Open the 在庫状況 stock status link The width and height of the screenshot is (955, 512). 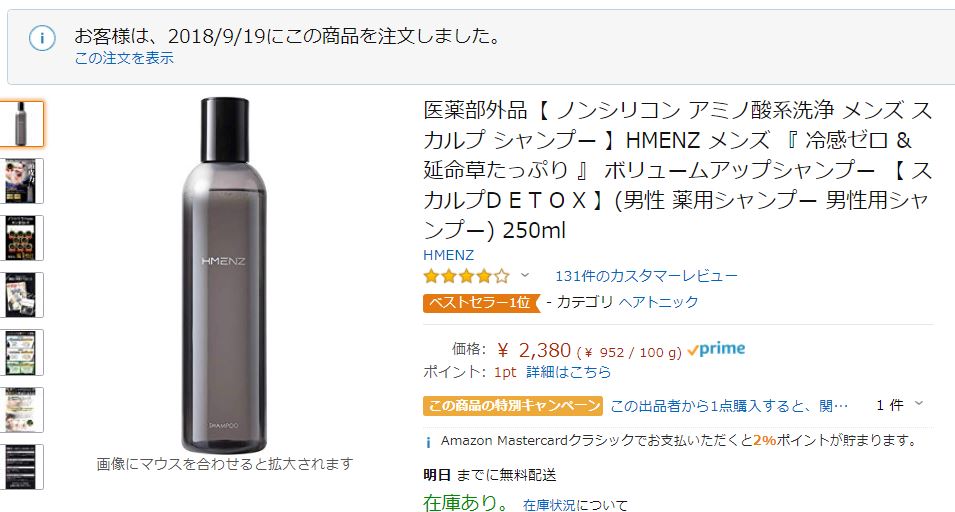pyautogui.click(x=549, y=505)
